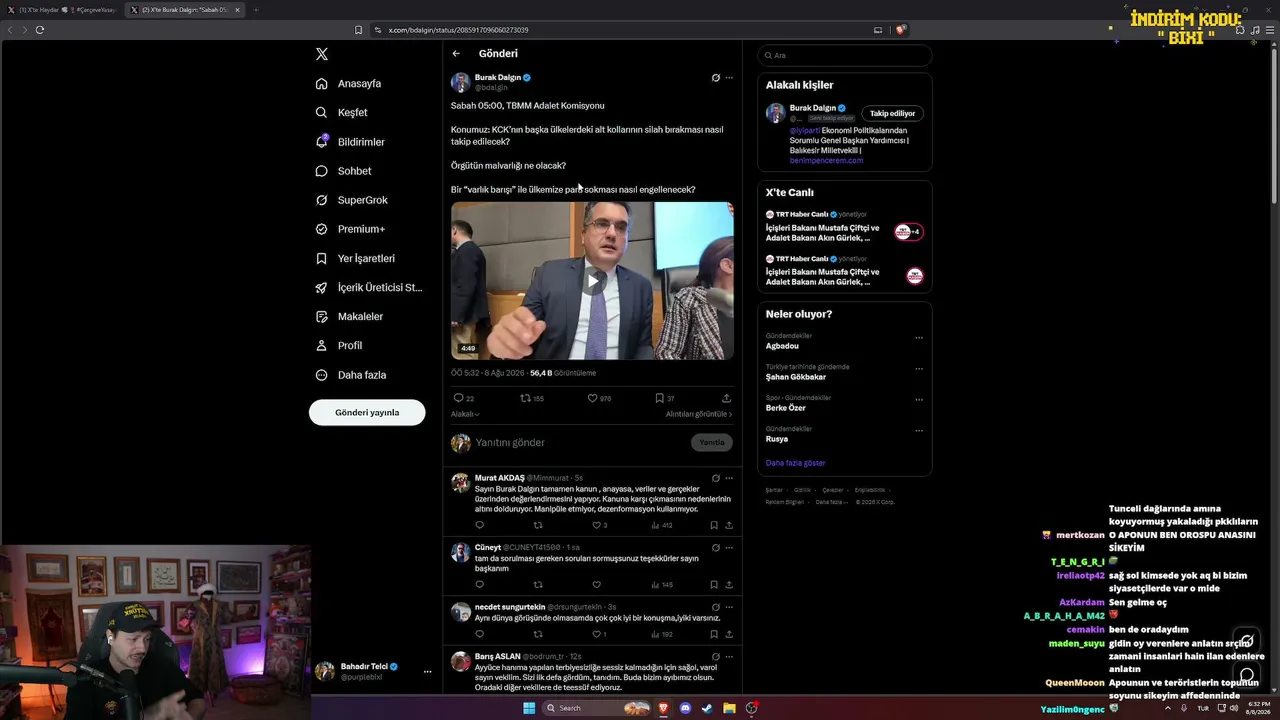Open Steam from the taskbar
The image size is (1280, 720).
[707, 708]
